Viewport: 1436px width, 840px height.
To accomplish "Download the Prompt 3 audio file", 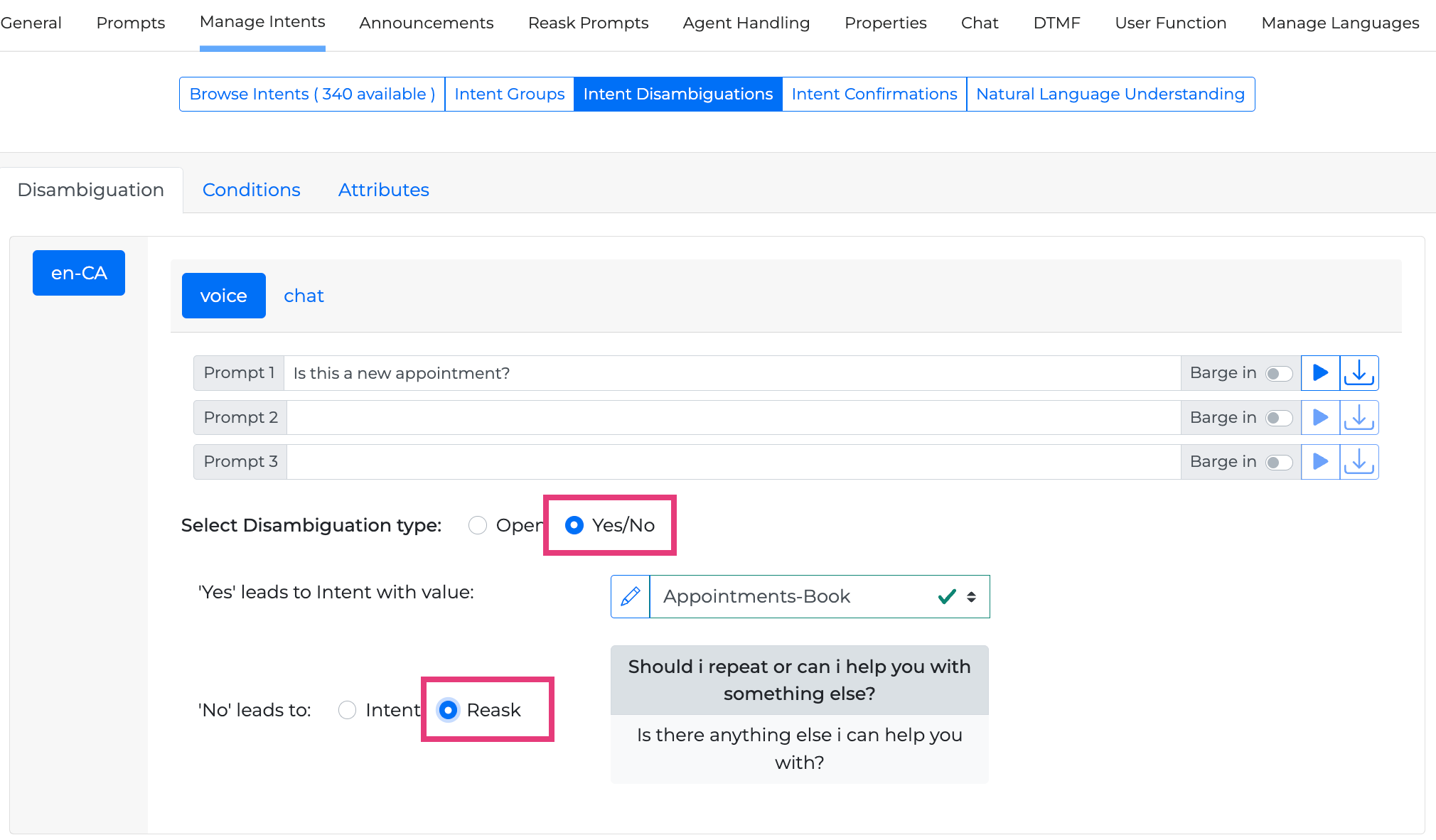I will click(x=1359, y=462).
